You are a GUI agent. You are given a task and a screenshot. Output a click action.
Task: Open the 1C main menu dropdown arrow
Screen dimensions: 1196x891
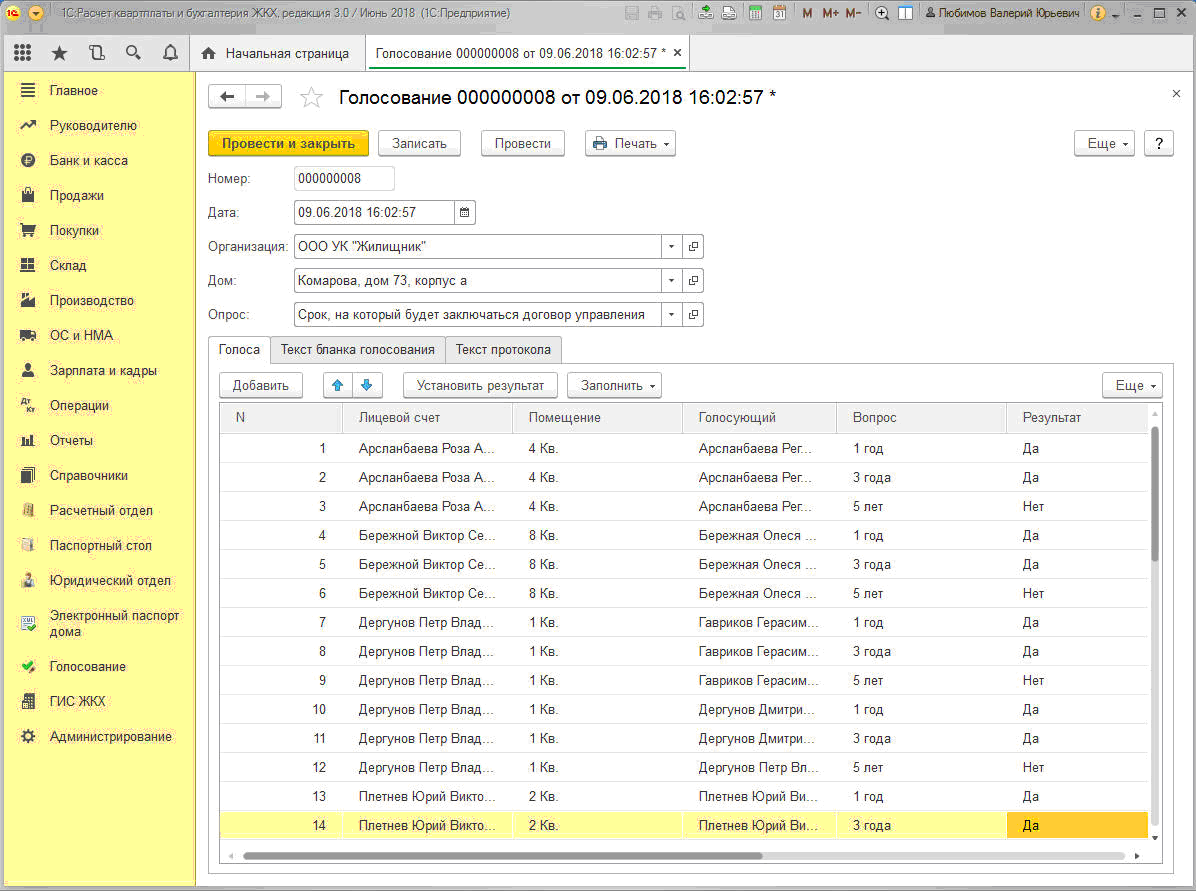(36, 13)
